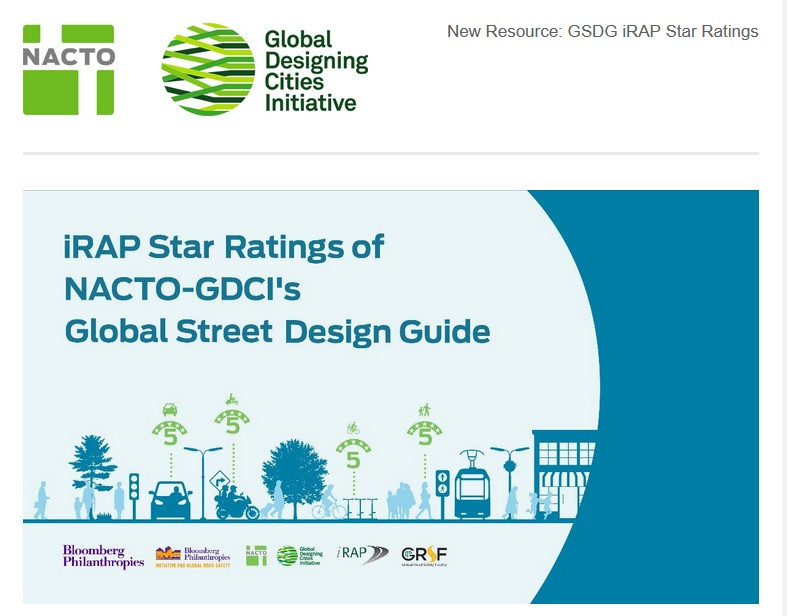Click the Bloomberg Philanthropies purple logo
Screen dimensions: 787x616
coord(103,556)
